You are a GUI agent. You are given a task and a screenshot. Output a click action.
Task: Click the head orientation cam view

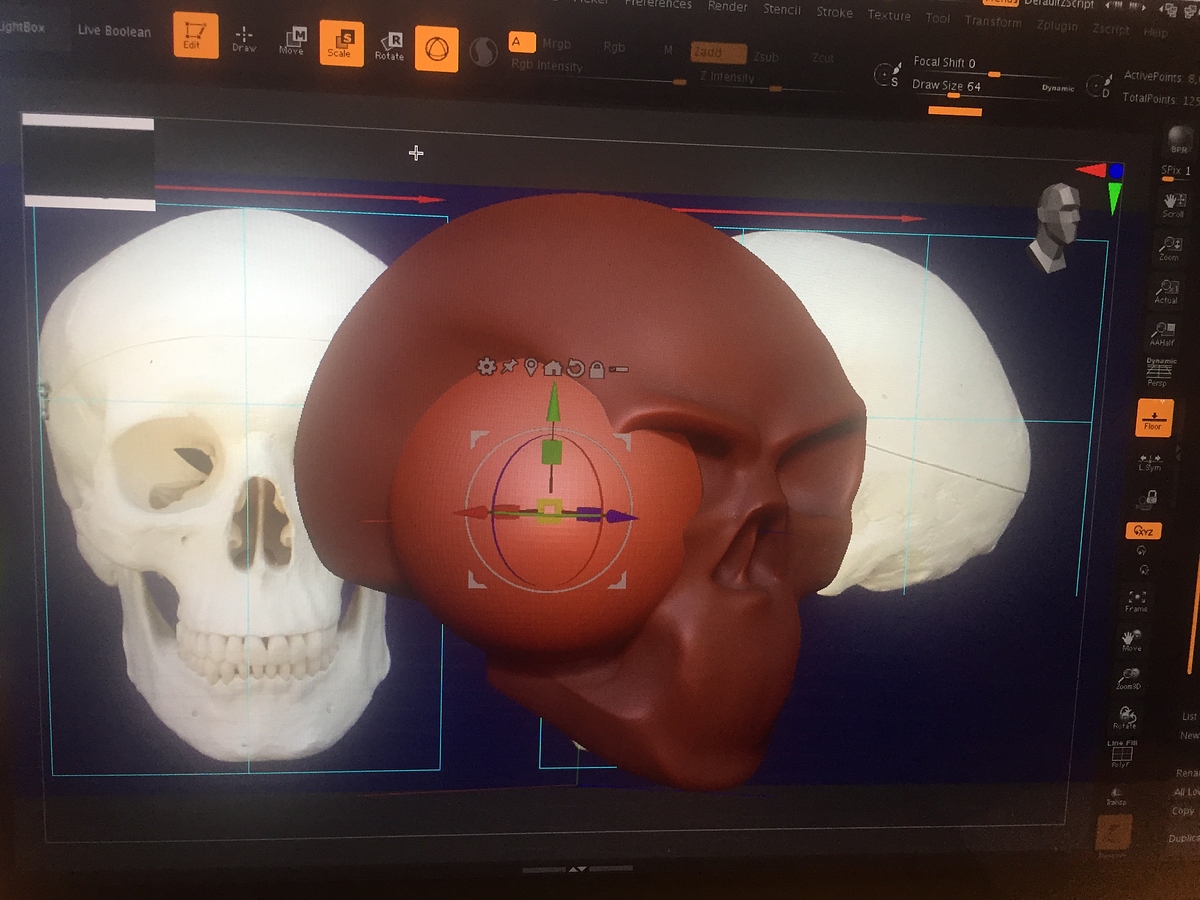(x=1058, y=228)
